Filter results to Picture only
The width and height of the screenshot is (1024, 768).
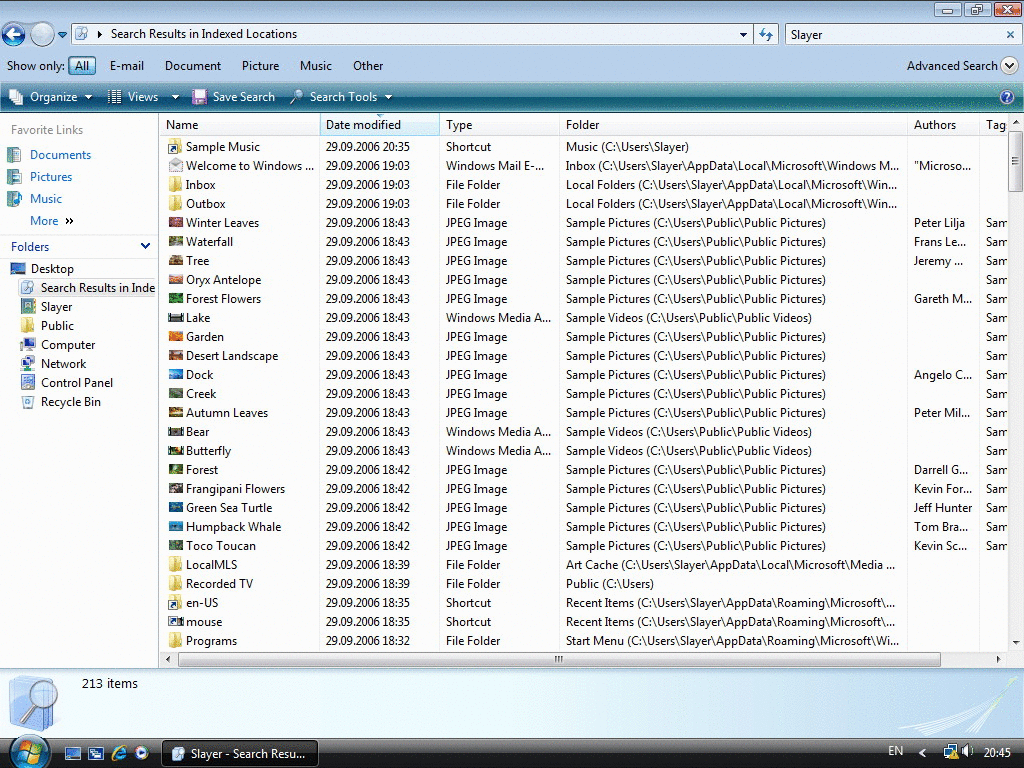coord(260,66)
